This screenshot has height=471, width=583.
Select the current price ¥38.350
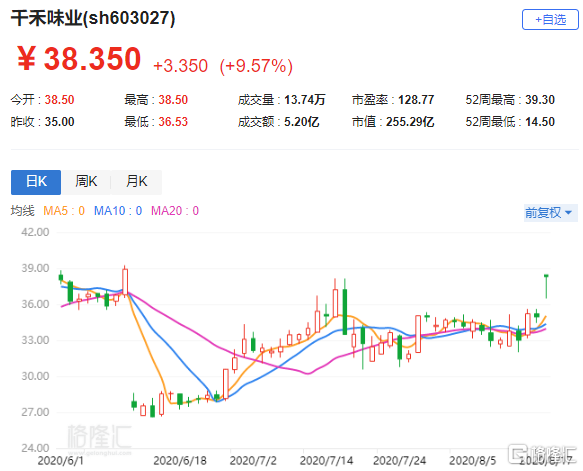tap(79, 58)
